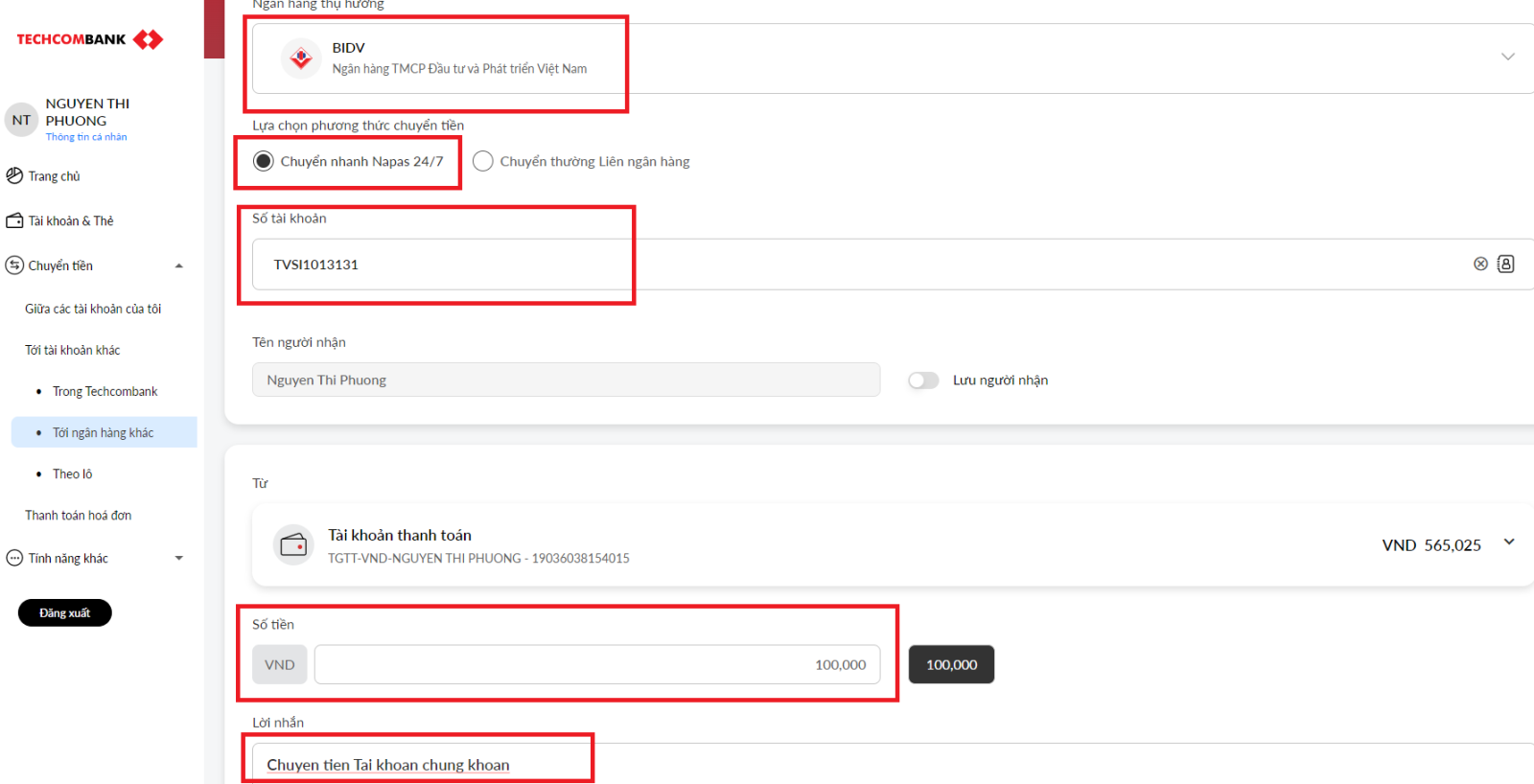Open the Thanh toán hoá đơn menu item
This screenshot has width=1534, height=784.
pos(78,516)
